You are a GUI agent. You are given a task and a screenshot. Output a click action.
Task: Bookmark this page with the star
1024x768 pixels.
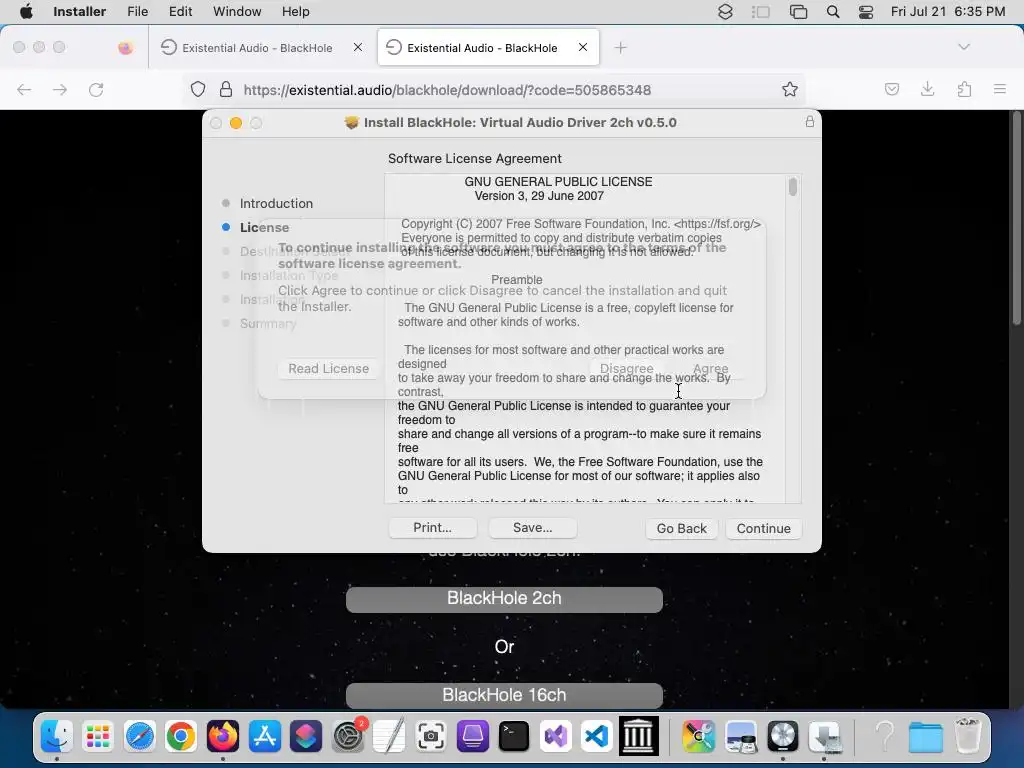click(790, 89)
